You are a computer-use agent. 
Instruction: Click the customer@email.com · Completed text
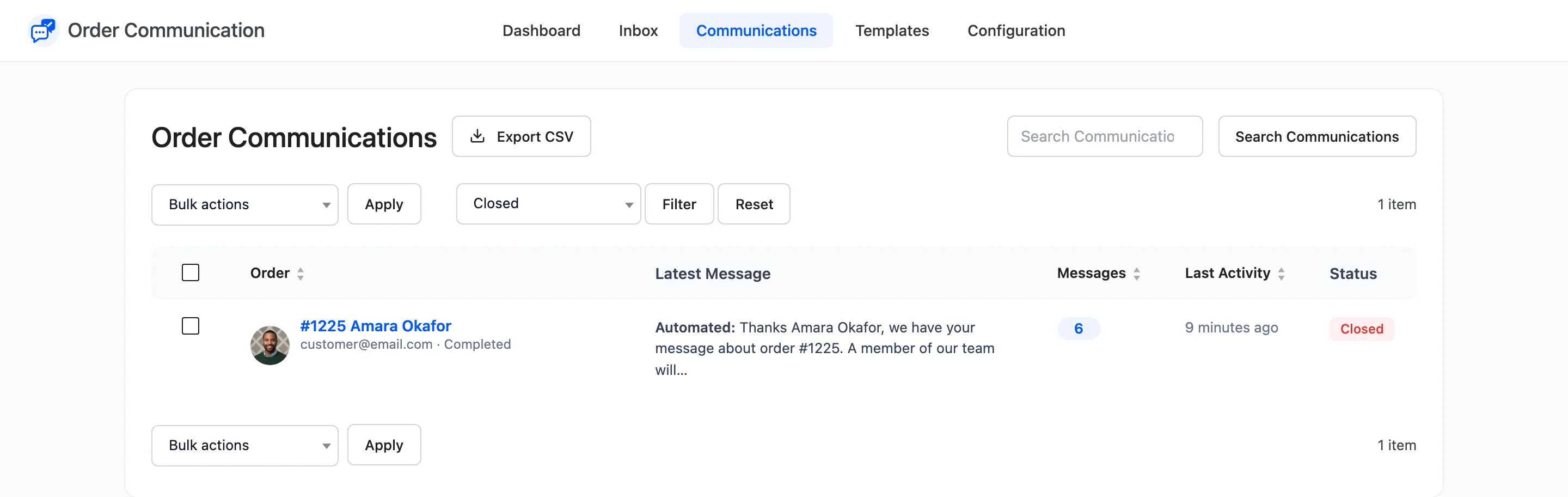tap(406, 344)
